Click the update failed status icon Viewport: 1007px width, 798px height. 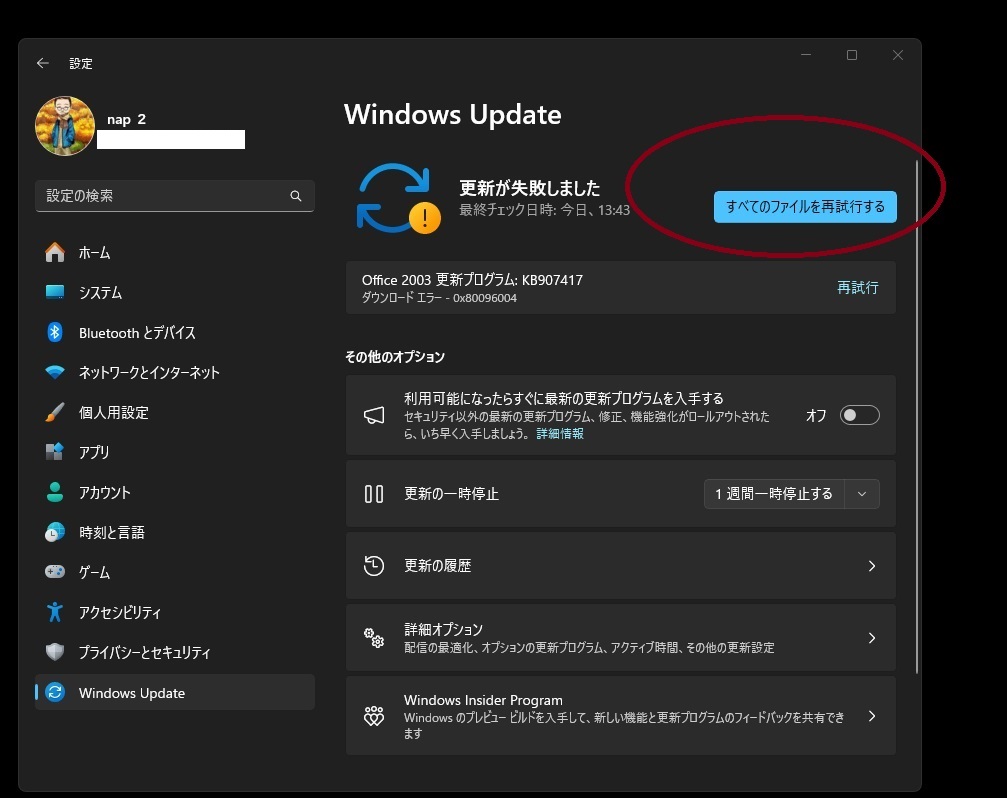398,198
